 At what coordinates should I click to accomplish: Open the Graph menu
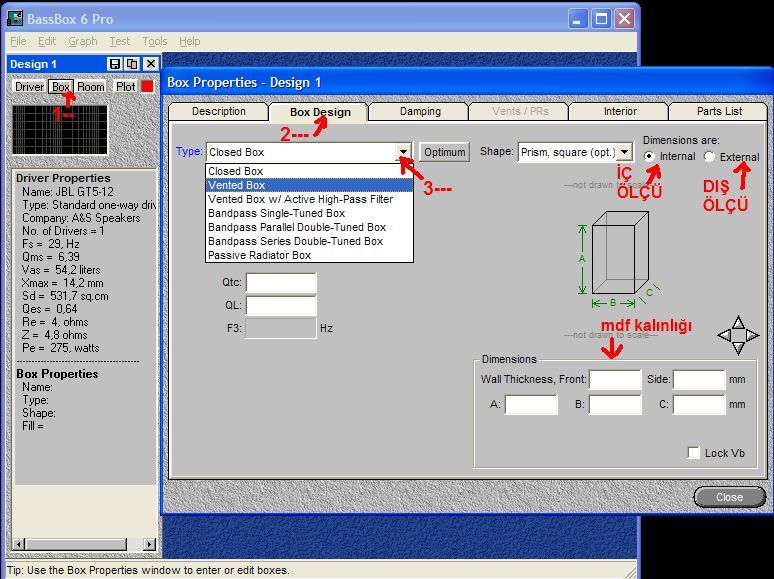click(82, 41)
